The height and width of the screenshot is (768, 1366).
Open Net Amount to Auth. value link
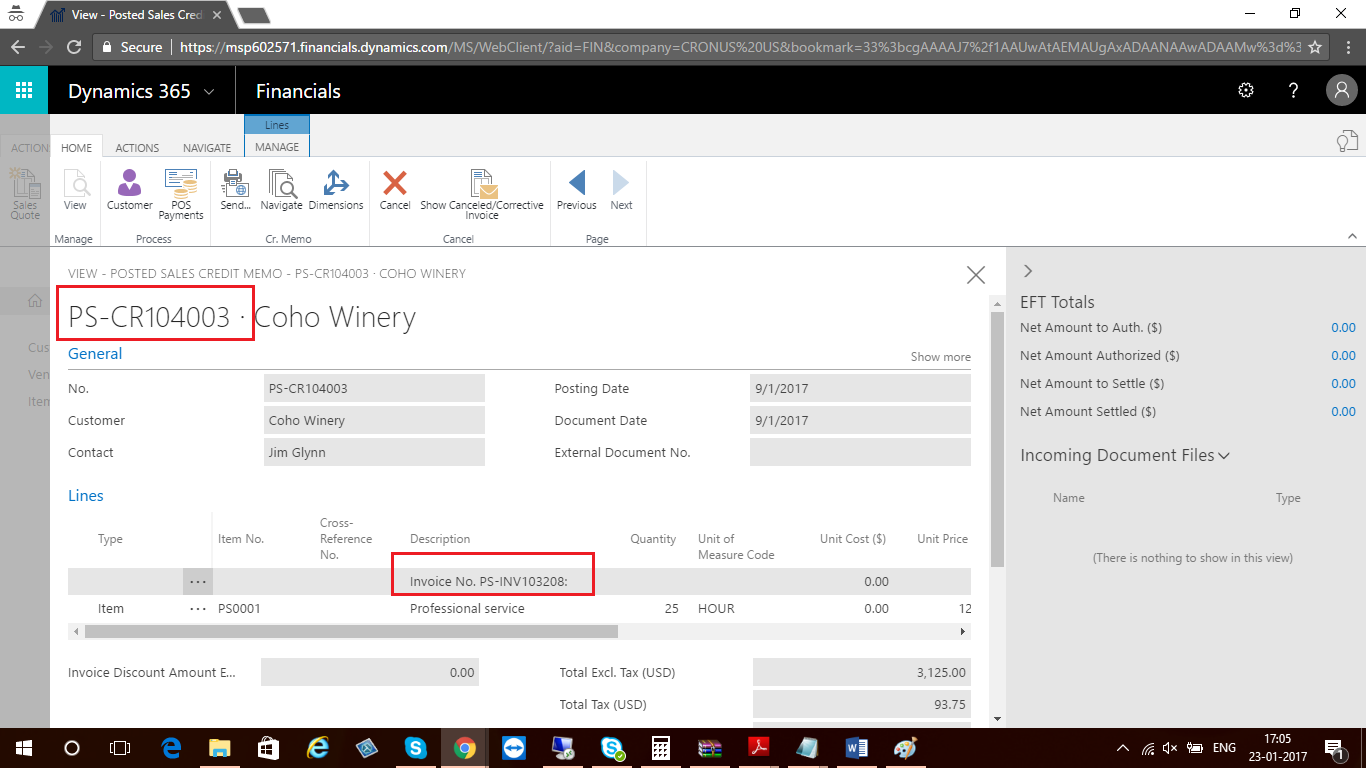tap(1343, 328)
